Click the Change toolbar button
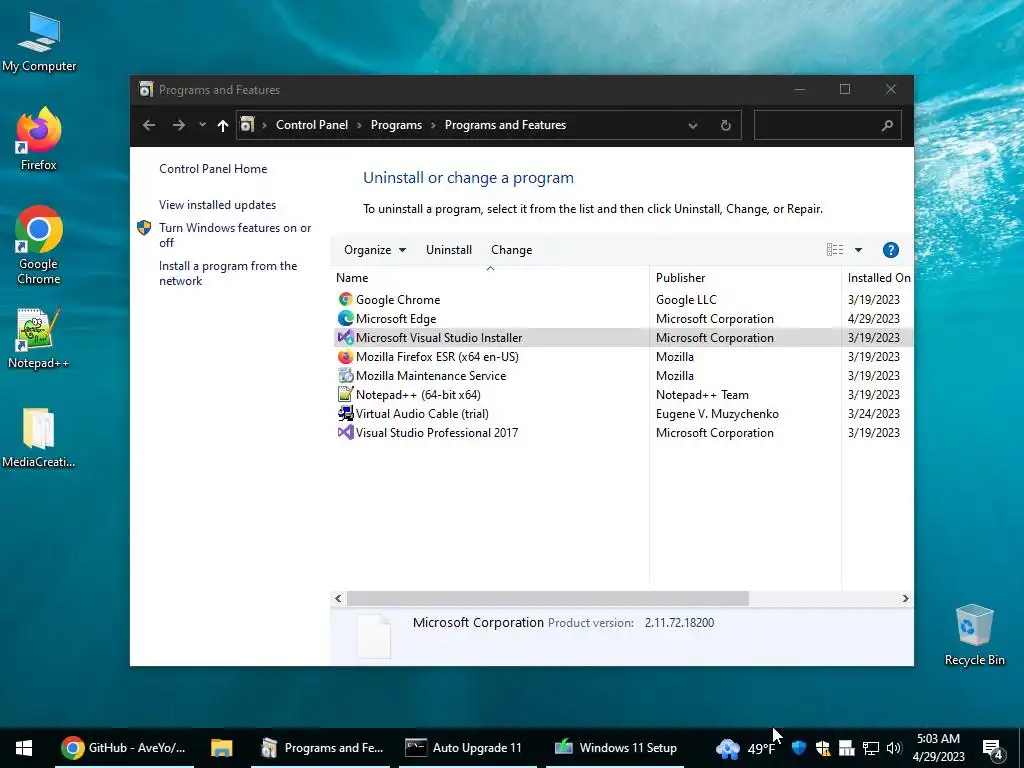1024x768 pixels. [x=511, y=249]
